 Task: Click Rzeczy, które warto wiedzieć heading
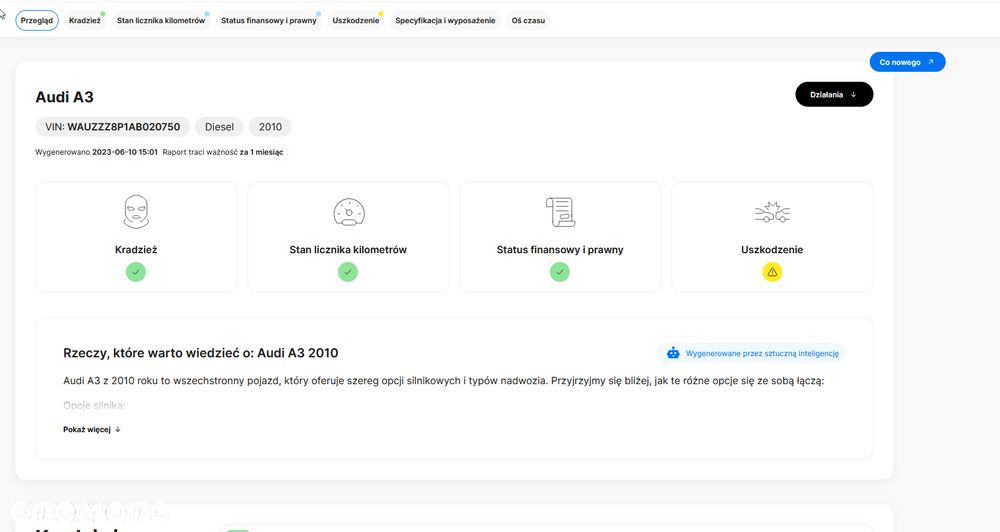[200, 353]
